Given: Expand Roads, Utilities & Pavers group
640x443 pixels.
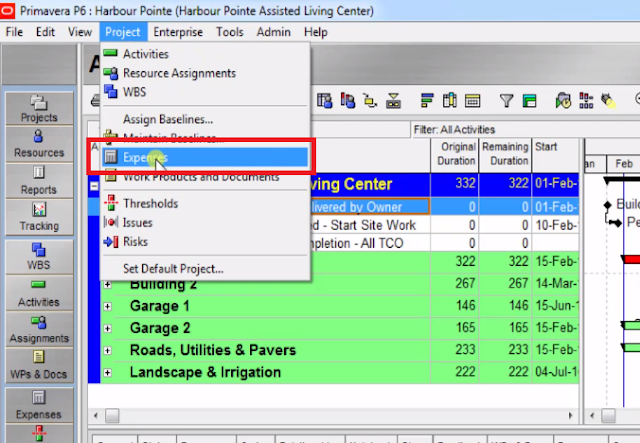Looking at the screenshot, I should (108, 350).
